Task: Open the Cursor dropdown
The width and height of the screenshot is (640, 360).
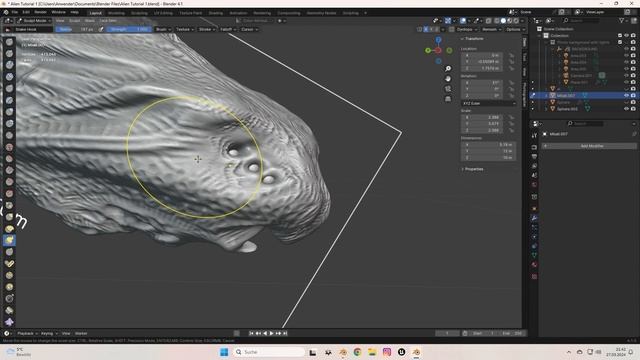Action: point(249,29)
